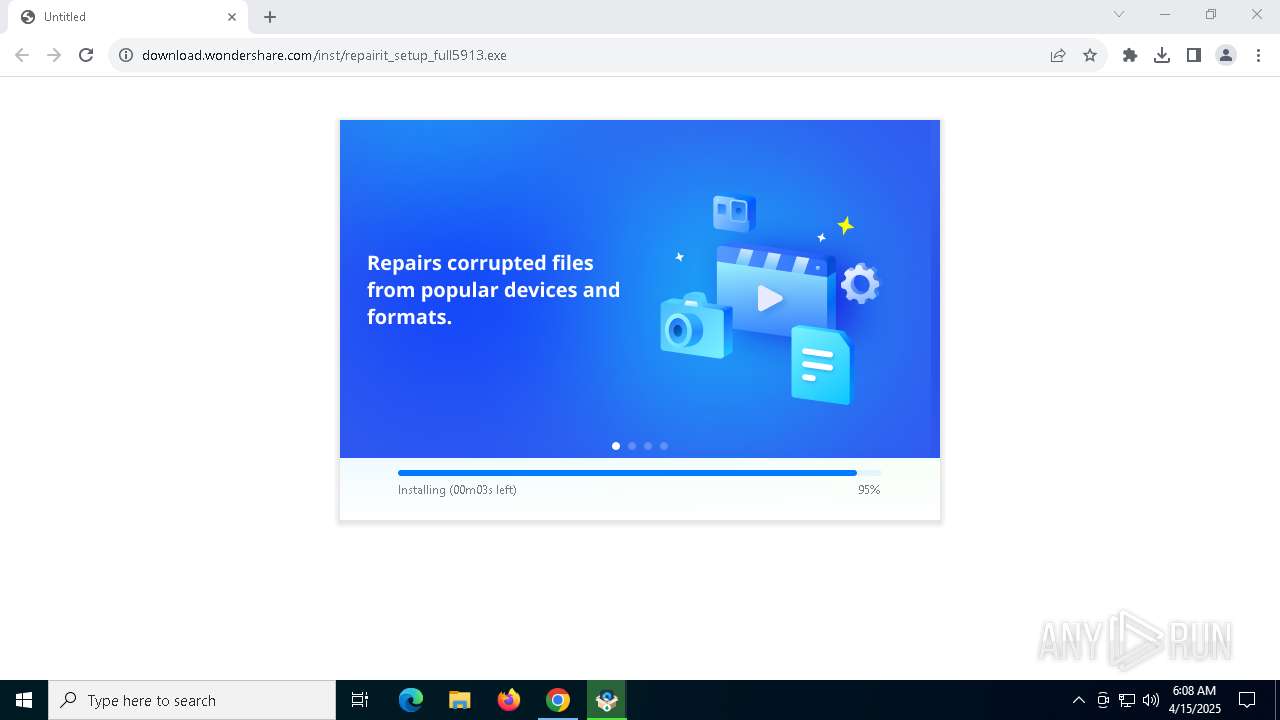
Task: Click the installation progress bar
Action: pos(640,473)
